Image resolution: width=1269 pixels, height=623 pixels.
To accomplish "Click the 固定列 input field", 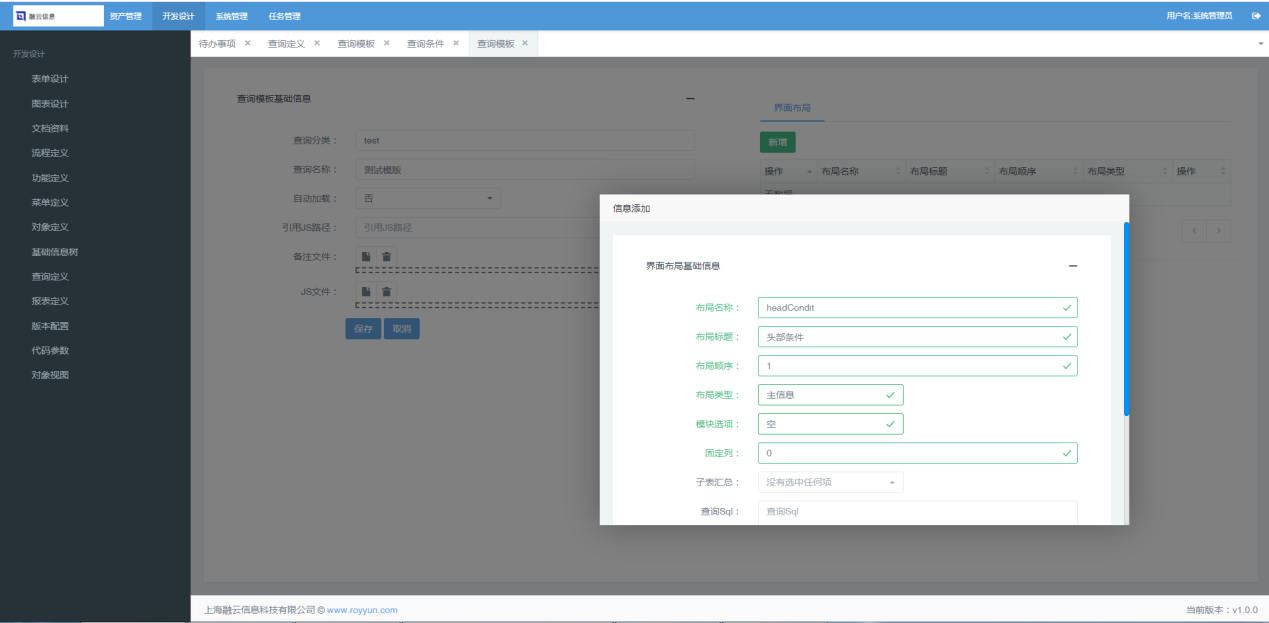I will [x=918, y=453].
